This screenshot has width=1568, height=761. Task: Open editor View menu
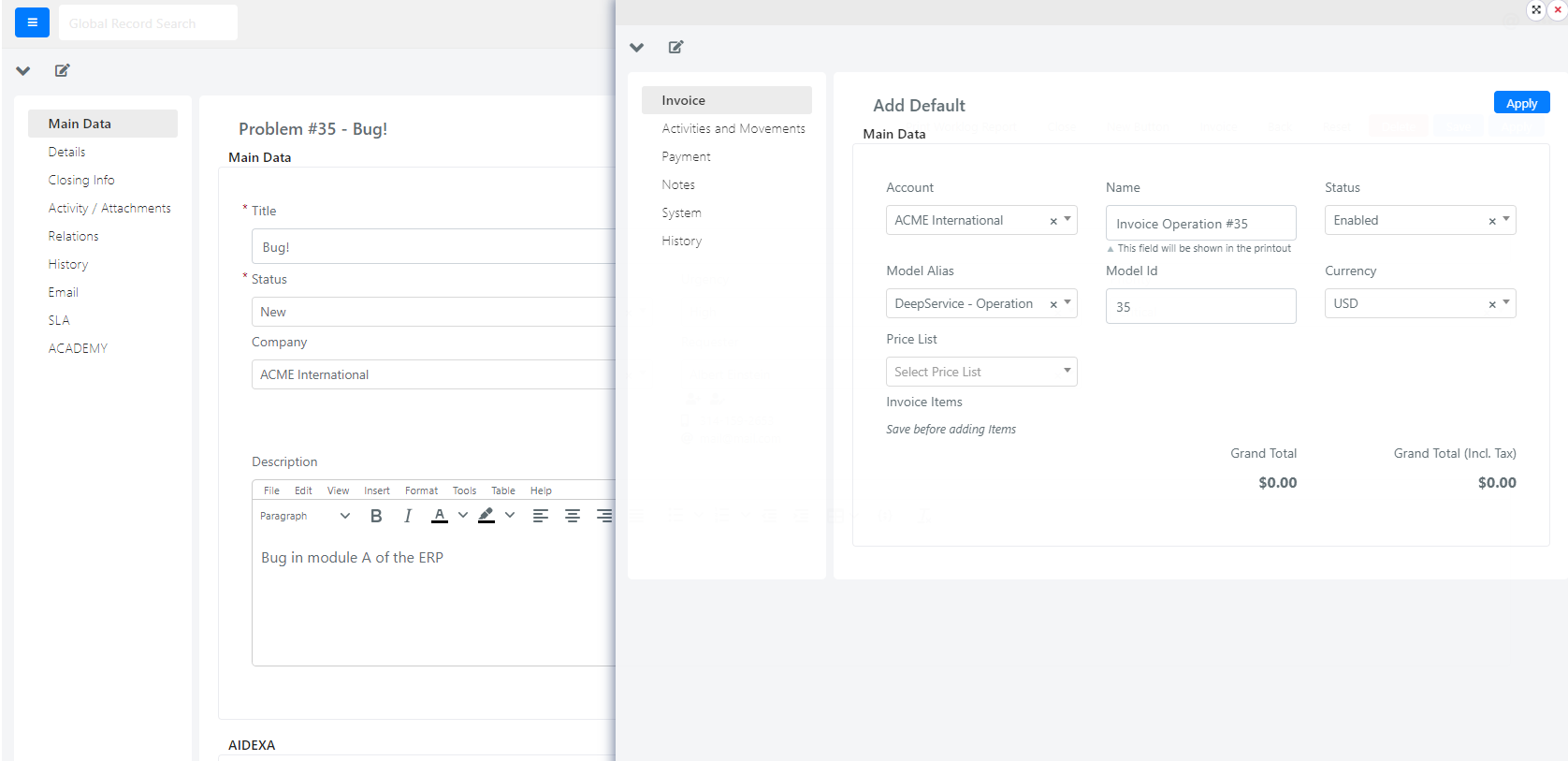338,490
